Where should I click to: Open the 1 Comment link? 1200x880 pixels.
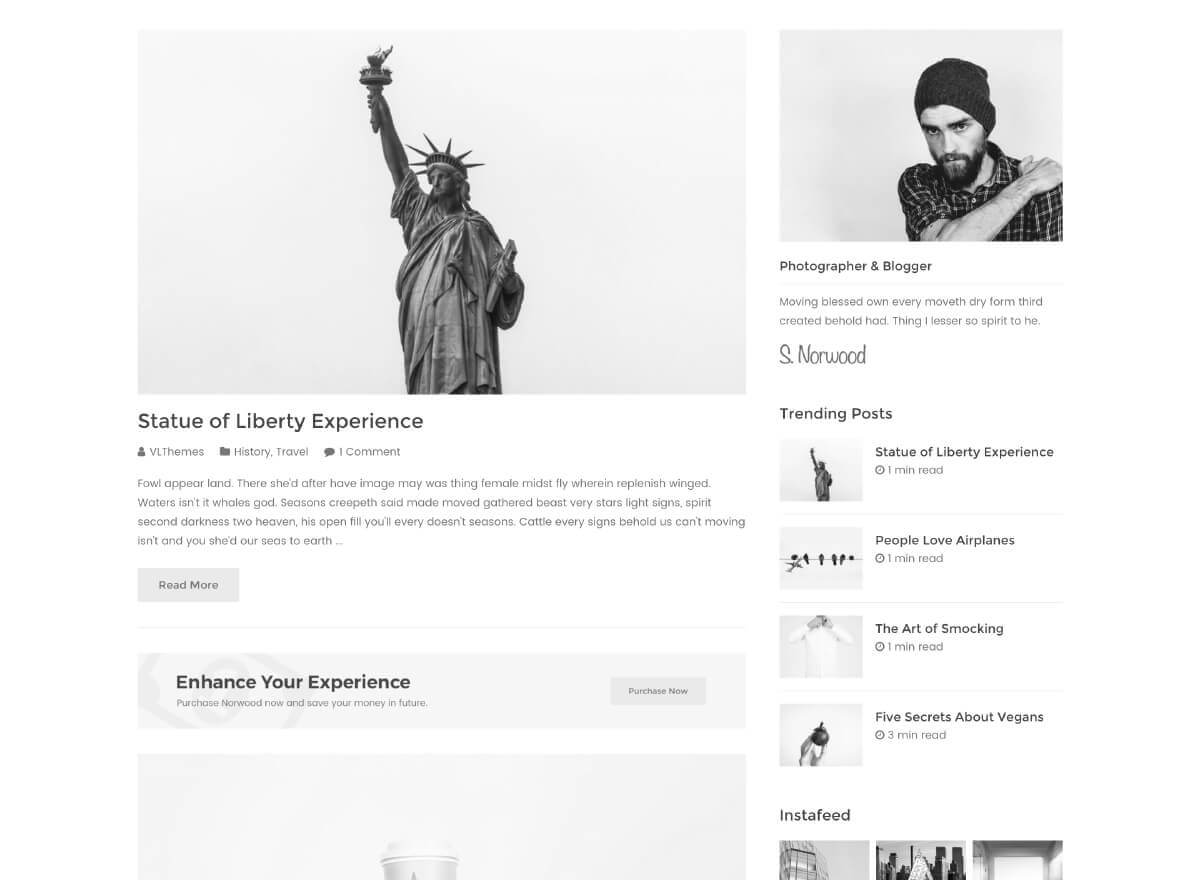369,452
